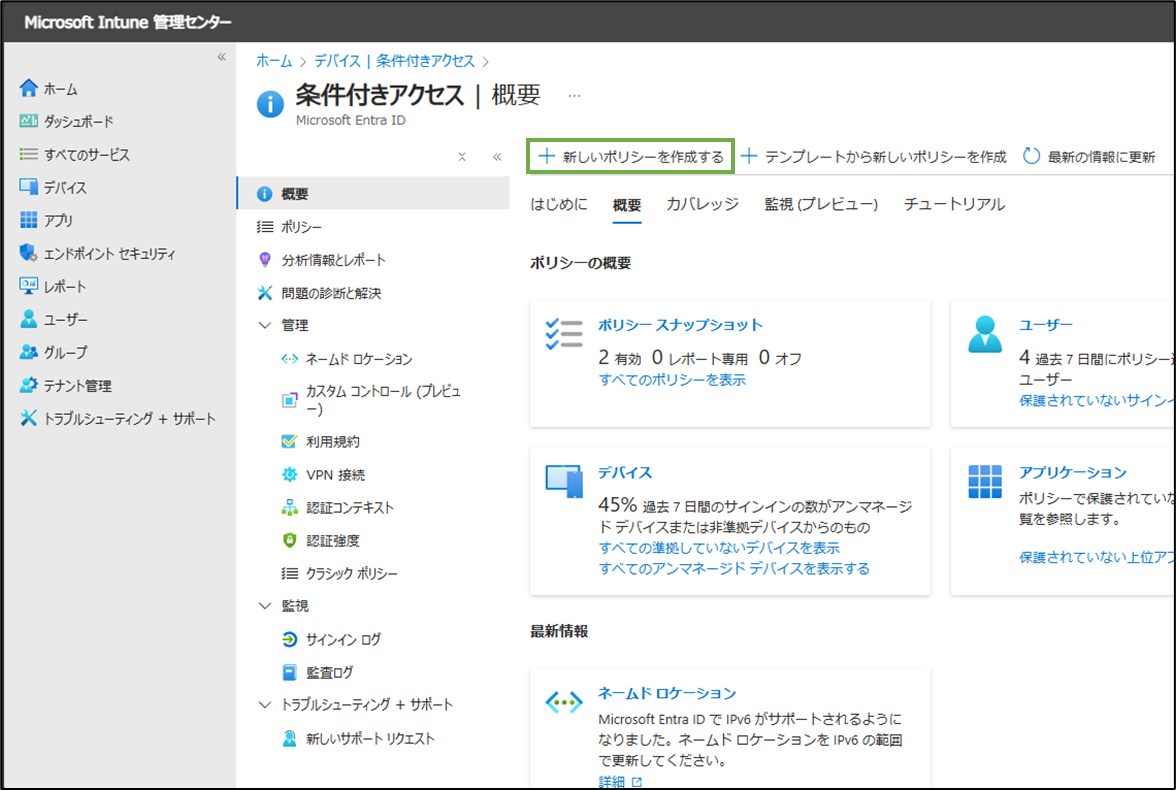Click 新しいポリシーを作成する button
The width and height of the screenshot is (1176, 790).
(x=631, y=156)
